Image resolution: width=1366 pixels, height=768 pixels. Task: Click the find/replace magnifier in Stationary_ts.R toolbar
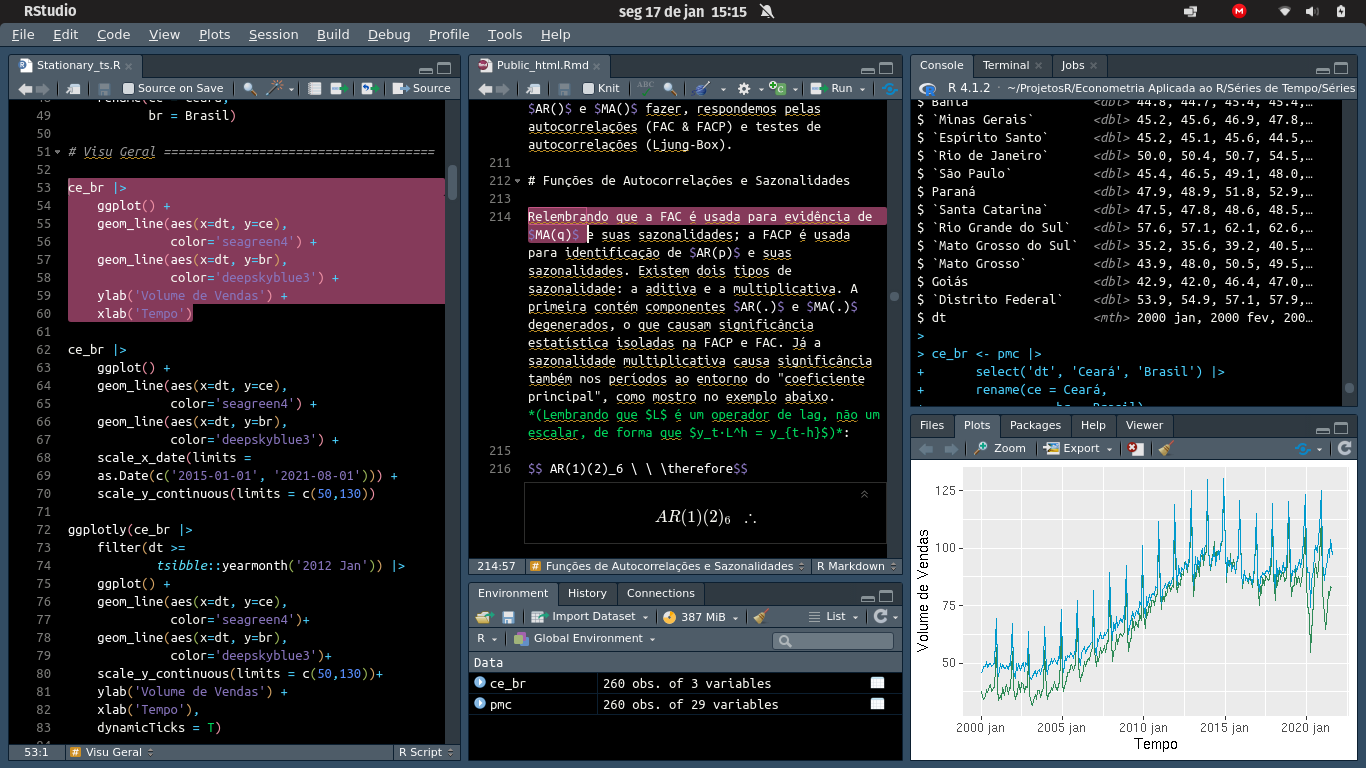pos(250,88)
